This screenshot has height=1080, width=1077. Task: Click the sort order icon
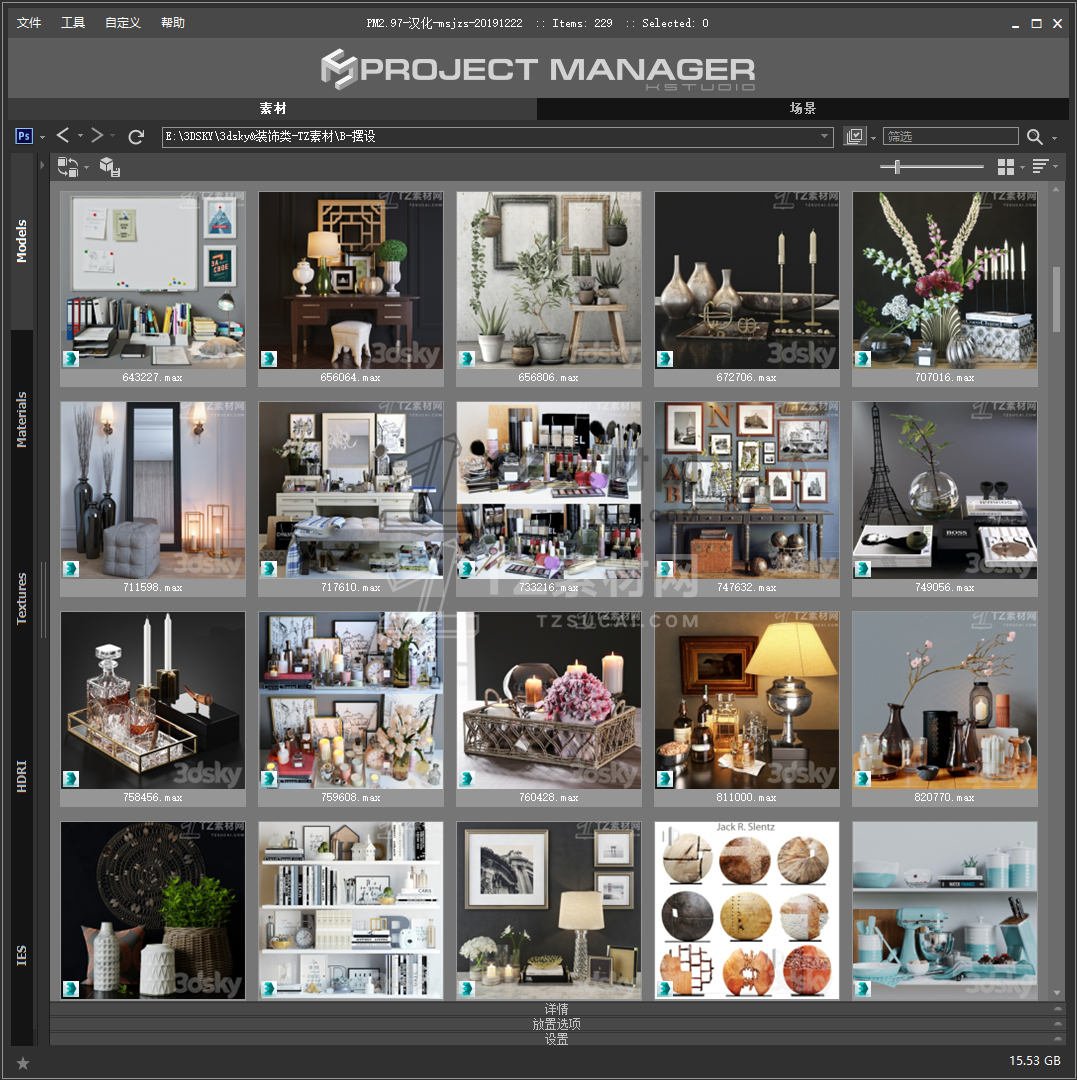click(x=1040, y=166)
